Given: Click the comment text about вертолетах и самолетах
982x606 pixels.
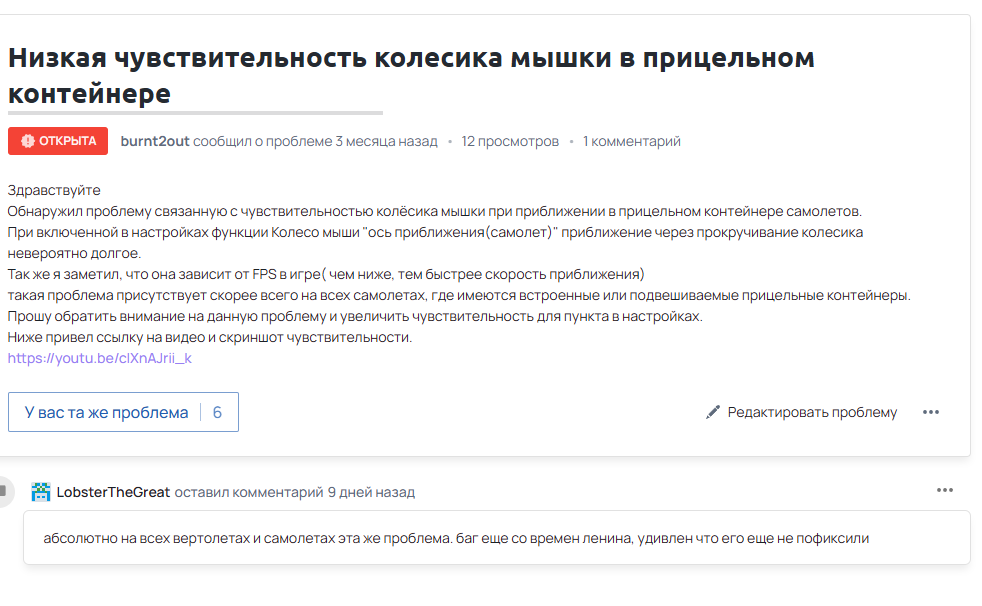Looking at the screenshot, I should coord(456,538).
